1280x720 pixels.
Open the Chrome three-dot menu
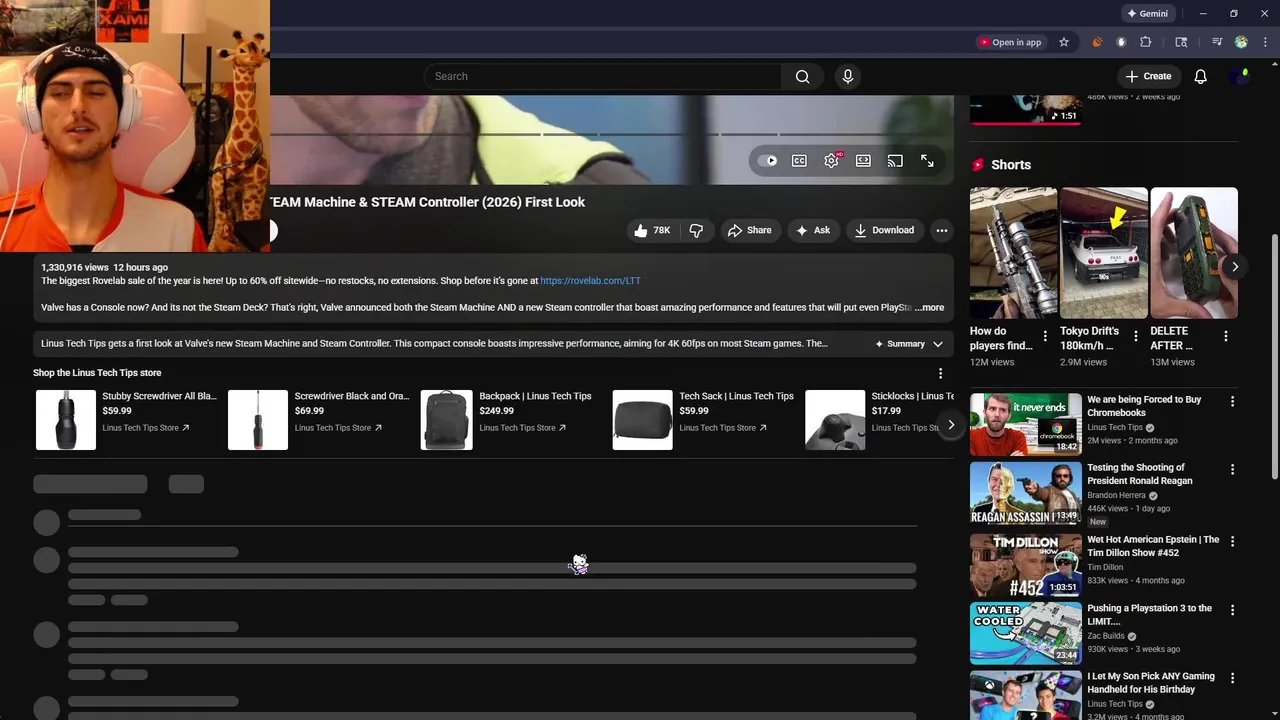[1265, 42]
